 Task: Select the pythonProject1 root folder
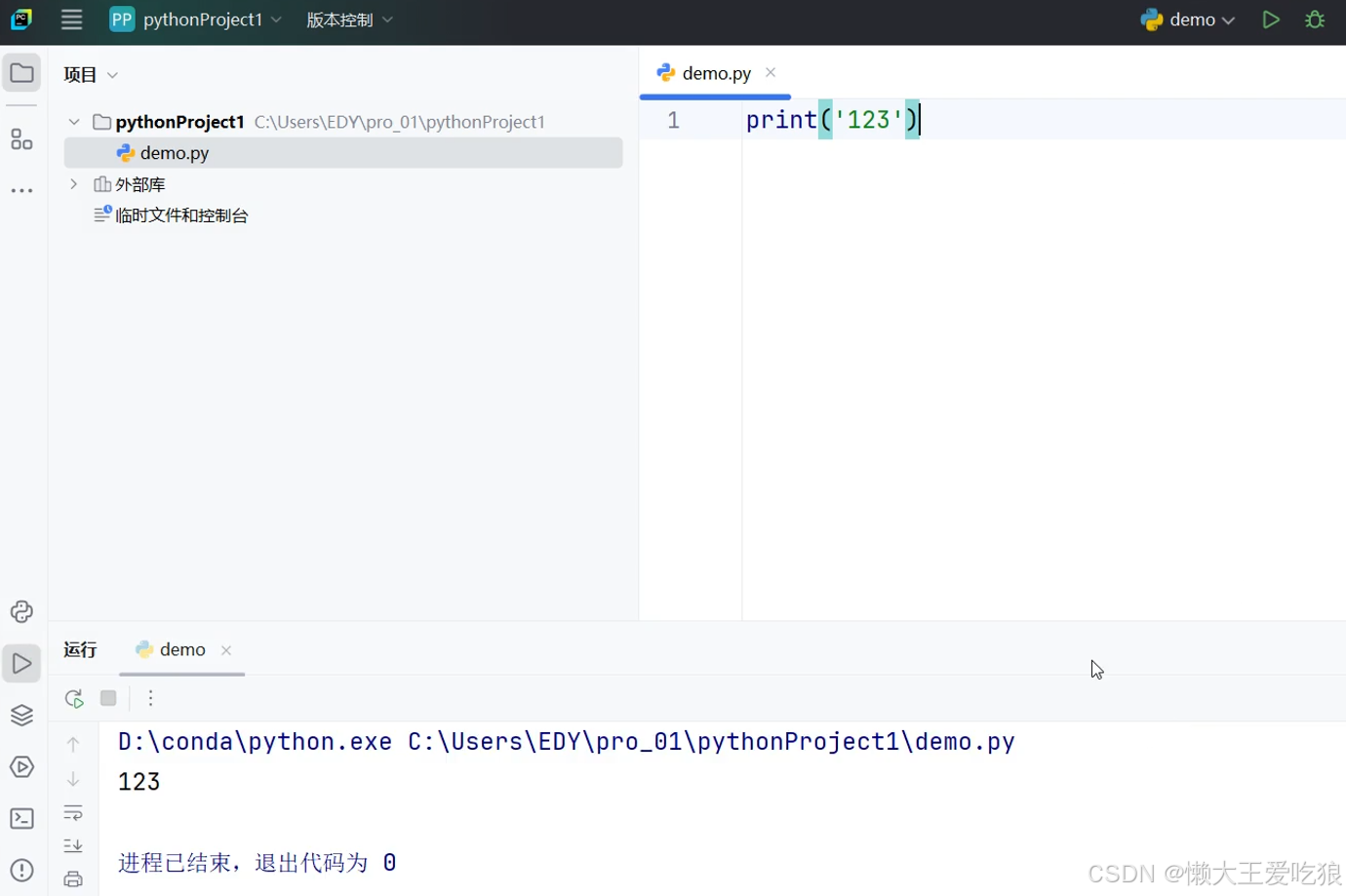coord(179,122)
